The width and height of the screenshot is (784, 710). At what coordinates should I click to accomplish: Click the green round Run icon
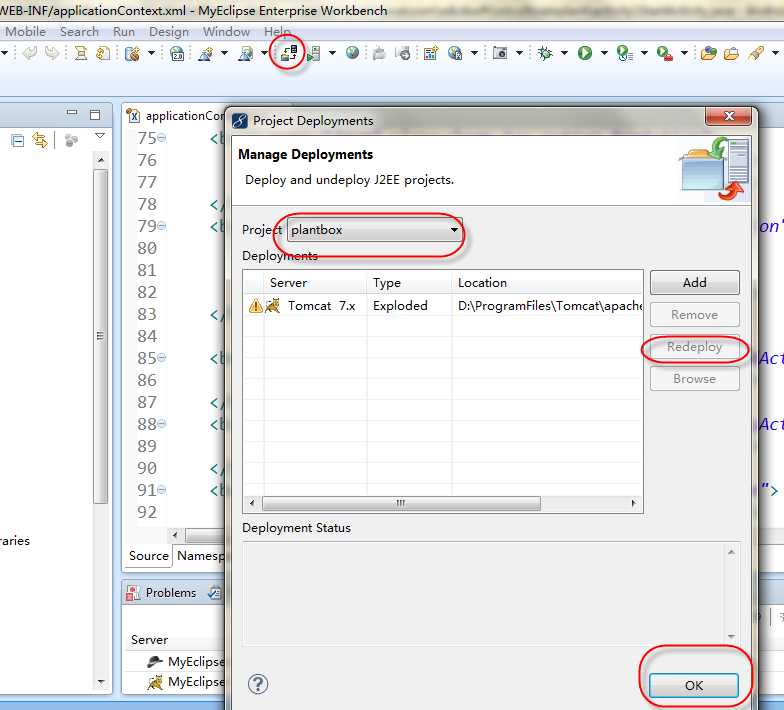pyautogui.click(x=584, y=52)
